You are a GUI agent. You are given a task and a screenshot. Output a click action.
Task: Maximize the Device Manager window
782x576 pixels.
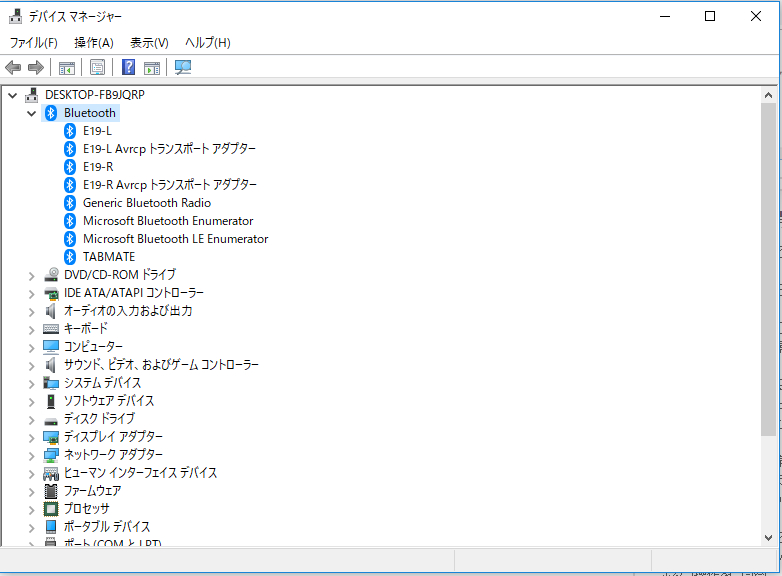[x=710, y=16]
